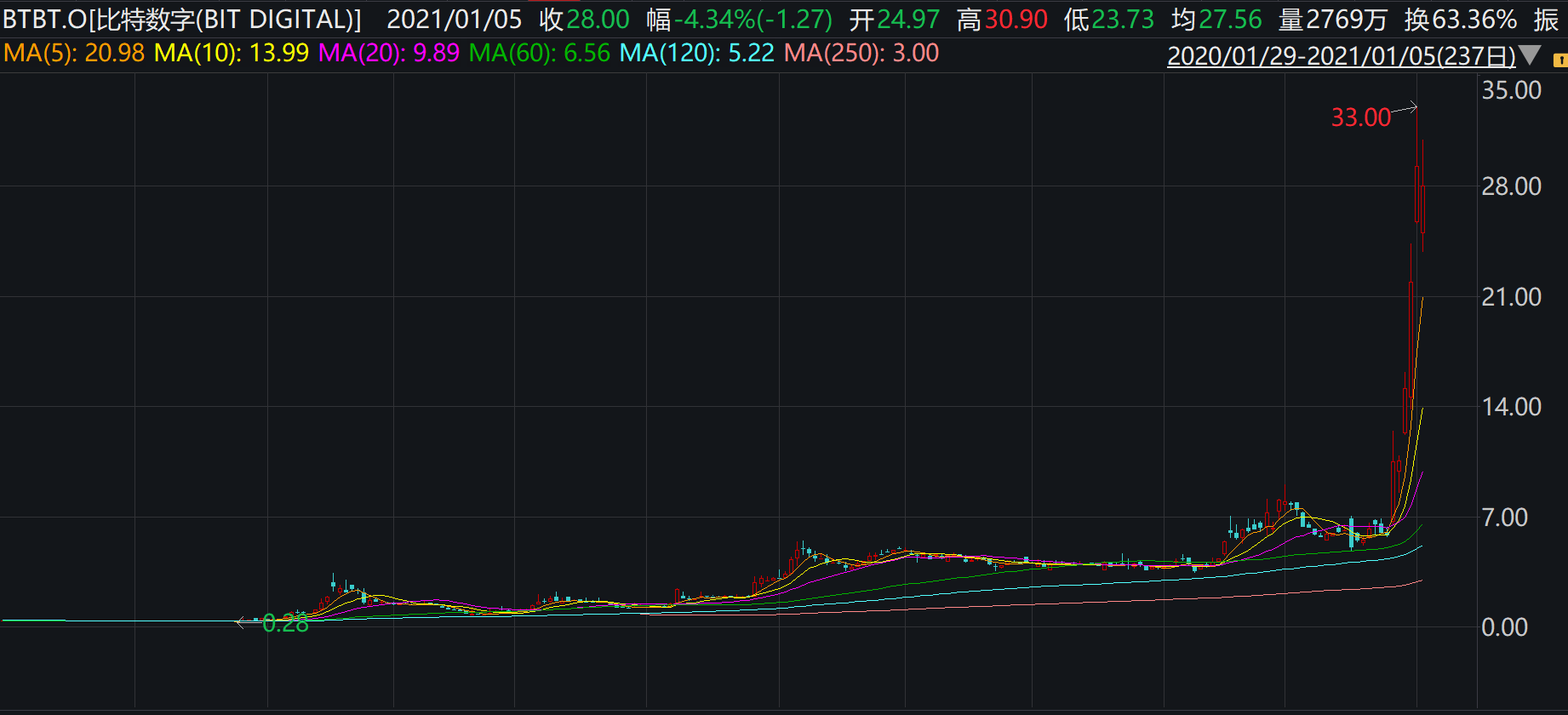Click the average price 均27.56
This screenshot has width=1568, height=715.
1216,19
